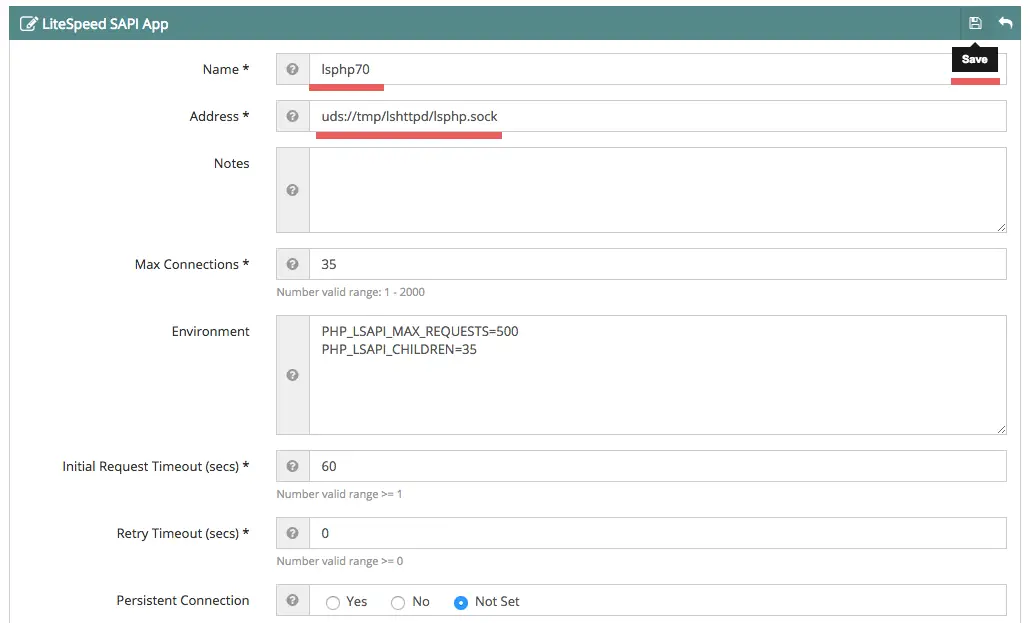
Task: Click the PHP_LSAPI_CHILDREN=35 line
Action: click(x=399, y=350)
